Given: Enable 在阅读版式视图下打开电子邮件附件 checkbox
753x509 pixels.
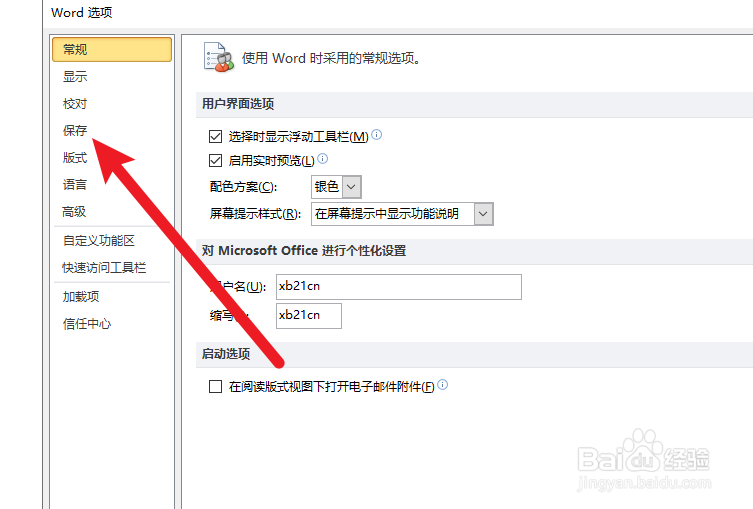Looking at the screenshot, I should 215,387.
